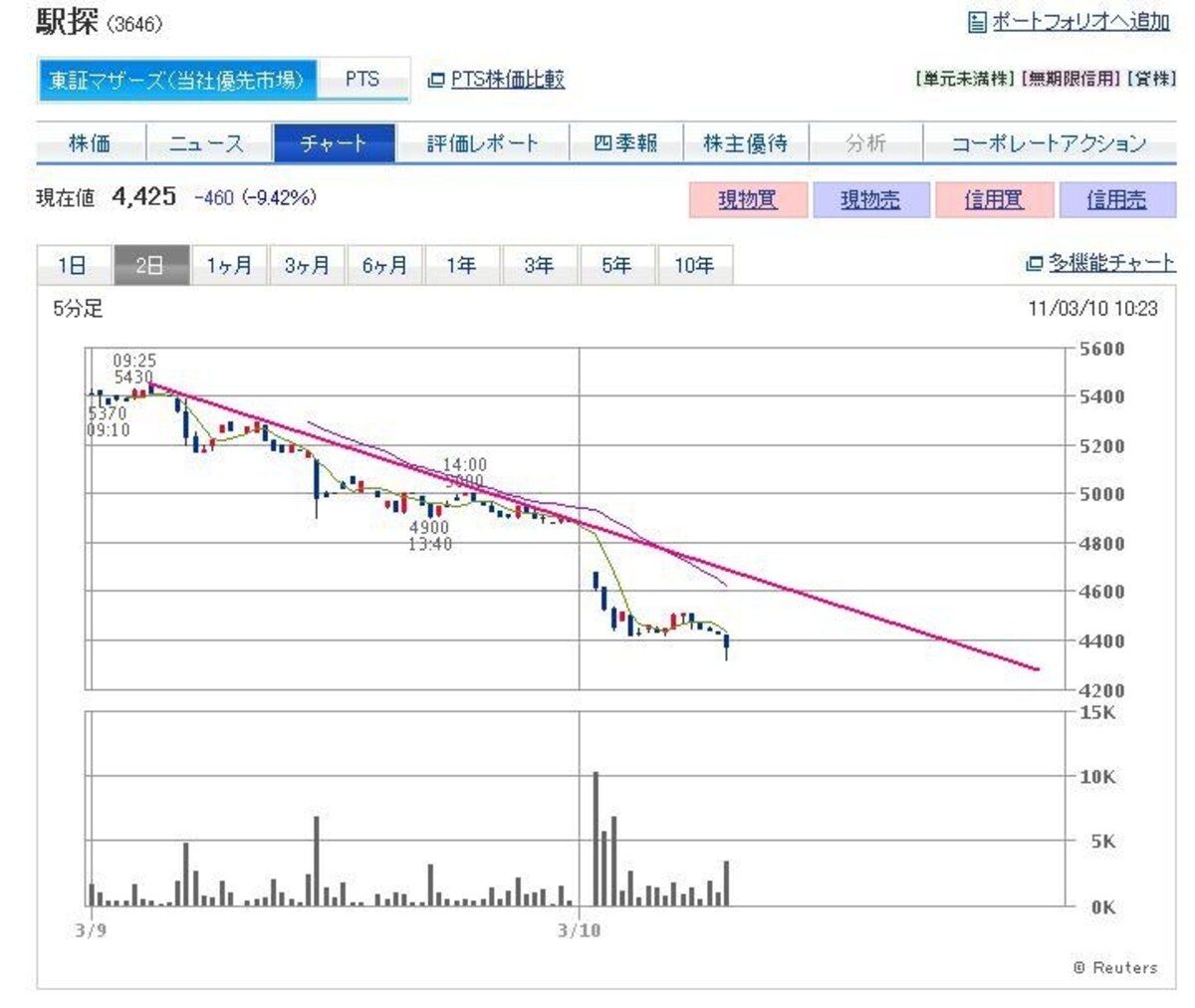Viewport: 1195px width, 1008px height.
Task: Select the 5年 chart range
Action: (616, 266)
